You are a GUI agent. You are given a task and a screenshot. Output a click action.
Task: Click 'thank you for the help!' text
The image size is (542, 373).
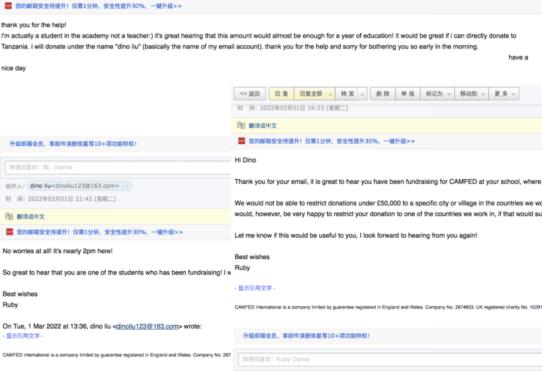(34, 25)
